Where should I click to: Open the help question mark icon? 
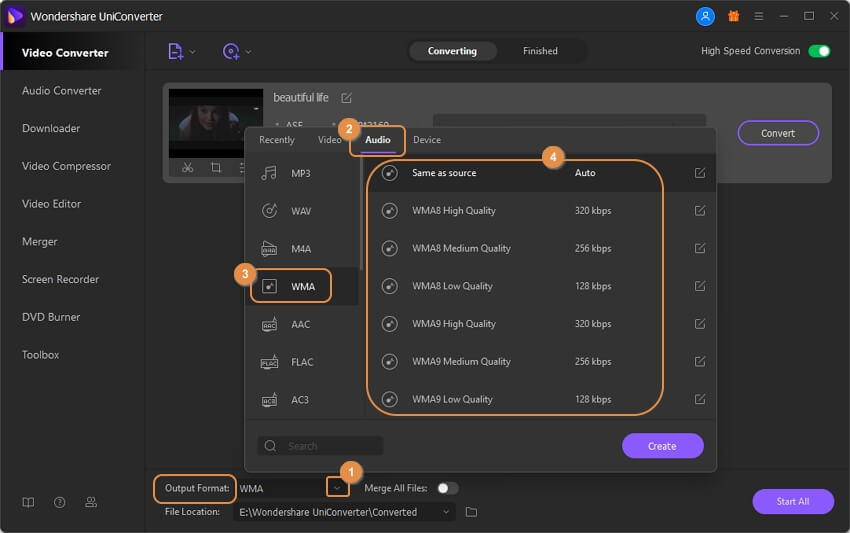[x=60, y=502]
